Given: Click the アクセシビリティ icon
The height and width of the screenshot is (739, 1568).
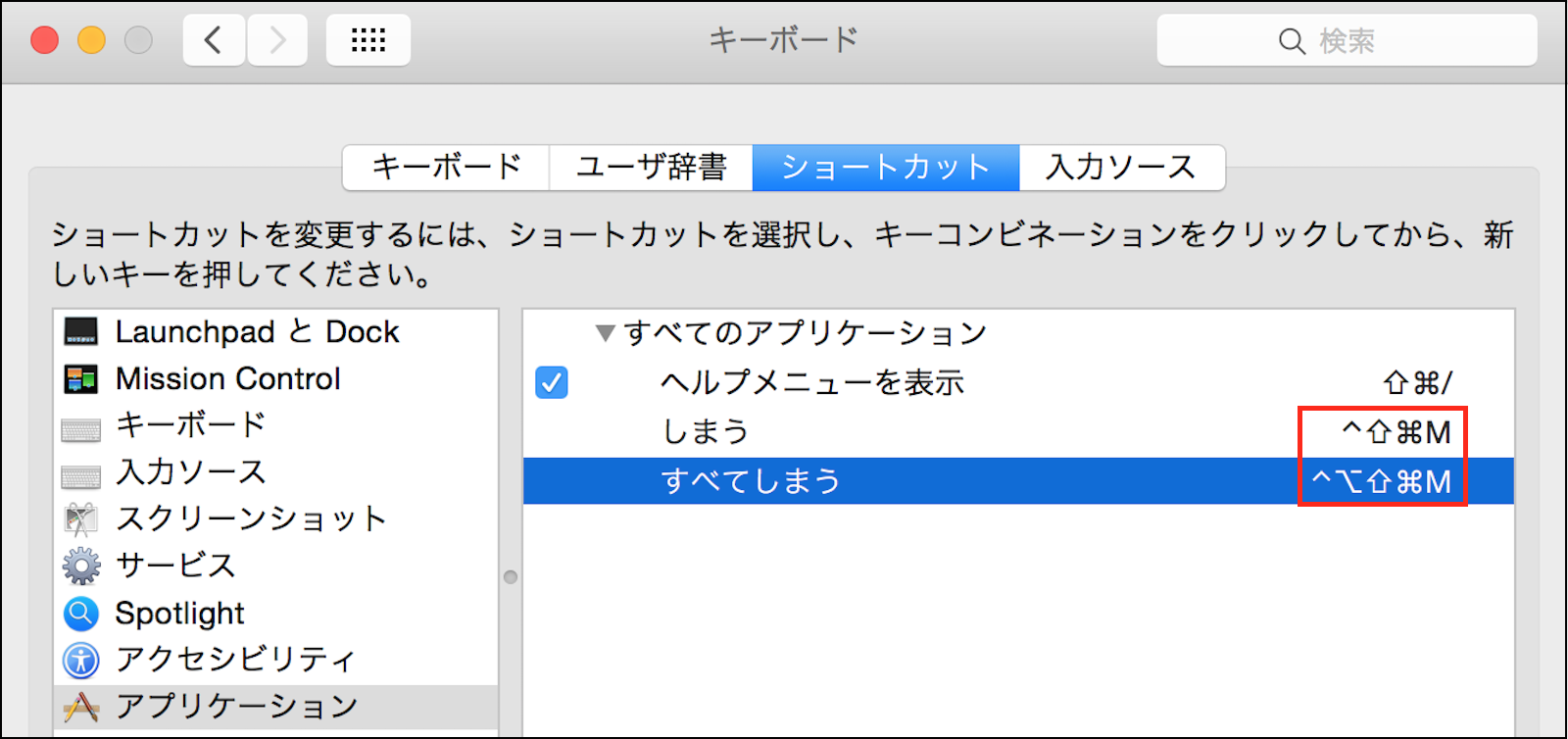Looking at the screenshot, I should click(x=81, y=661).
